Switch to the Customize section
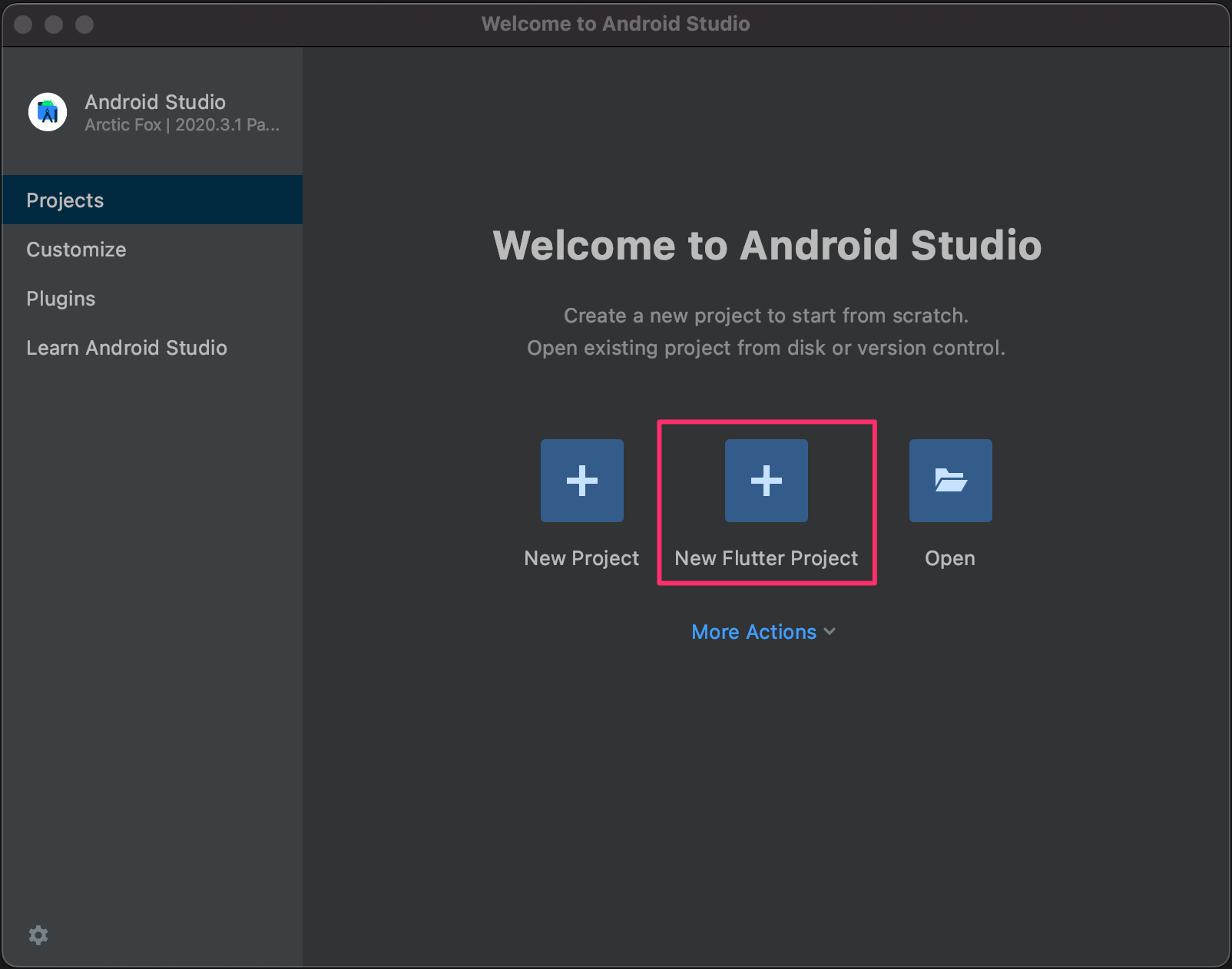 click(76, 249)
